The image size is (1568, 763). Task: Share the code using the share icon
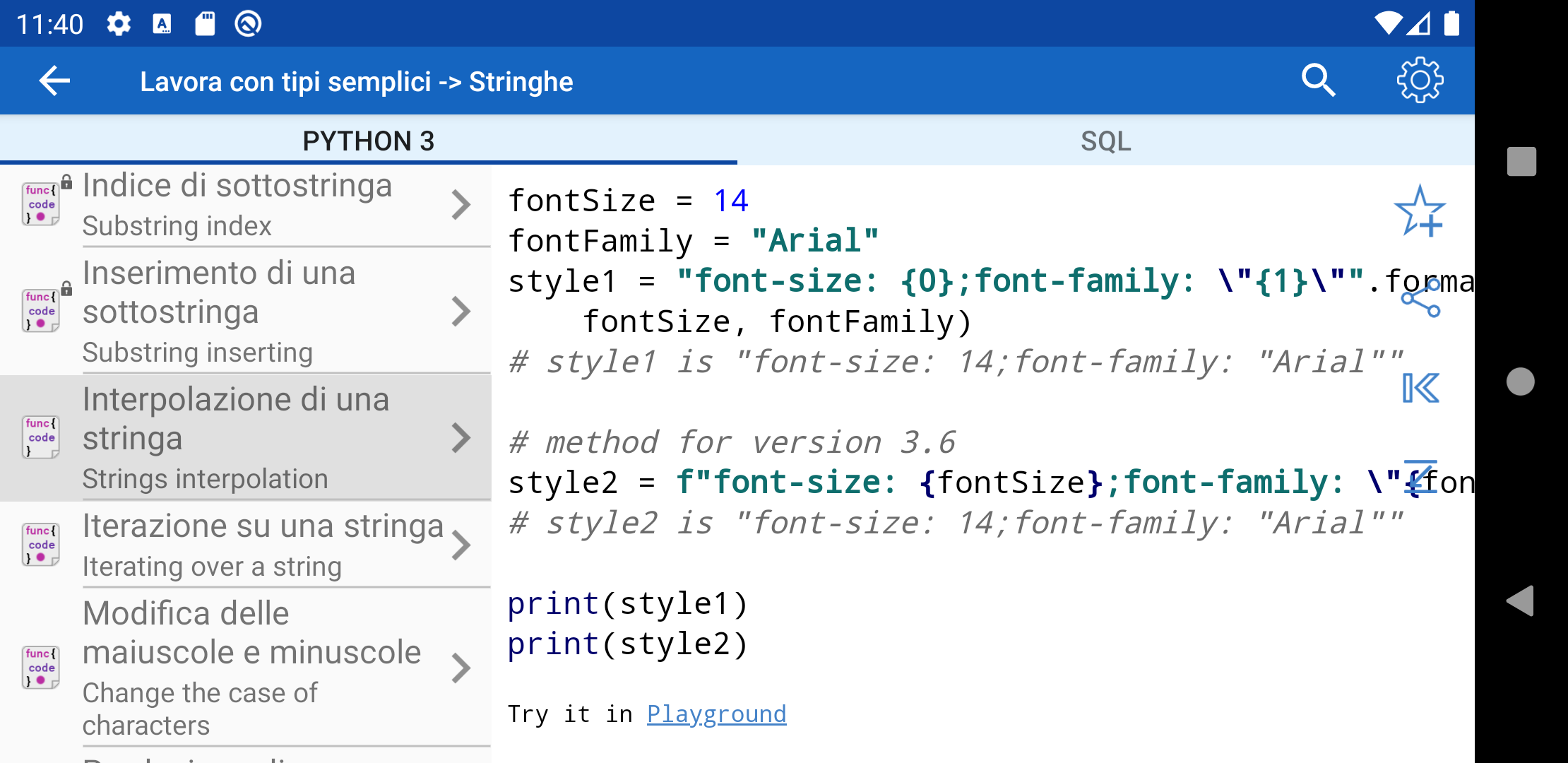click(1420, 298)
